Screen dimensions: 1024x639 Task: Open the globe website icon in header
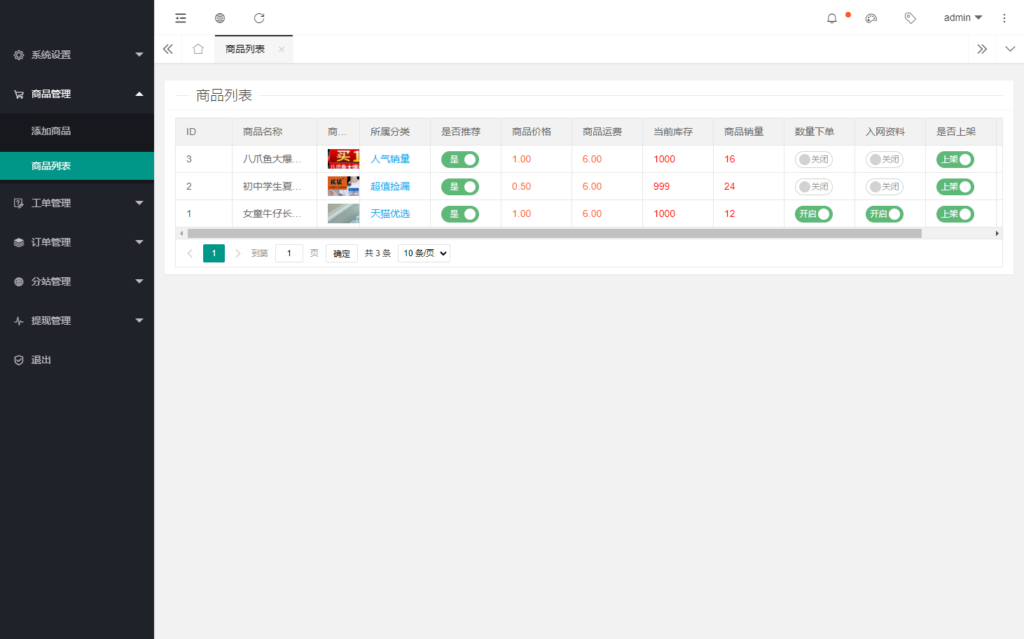click(x=220, y=18)
